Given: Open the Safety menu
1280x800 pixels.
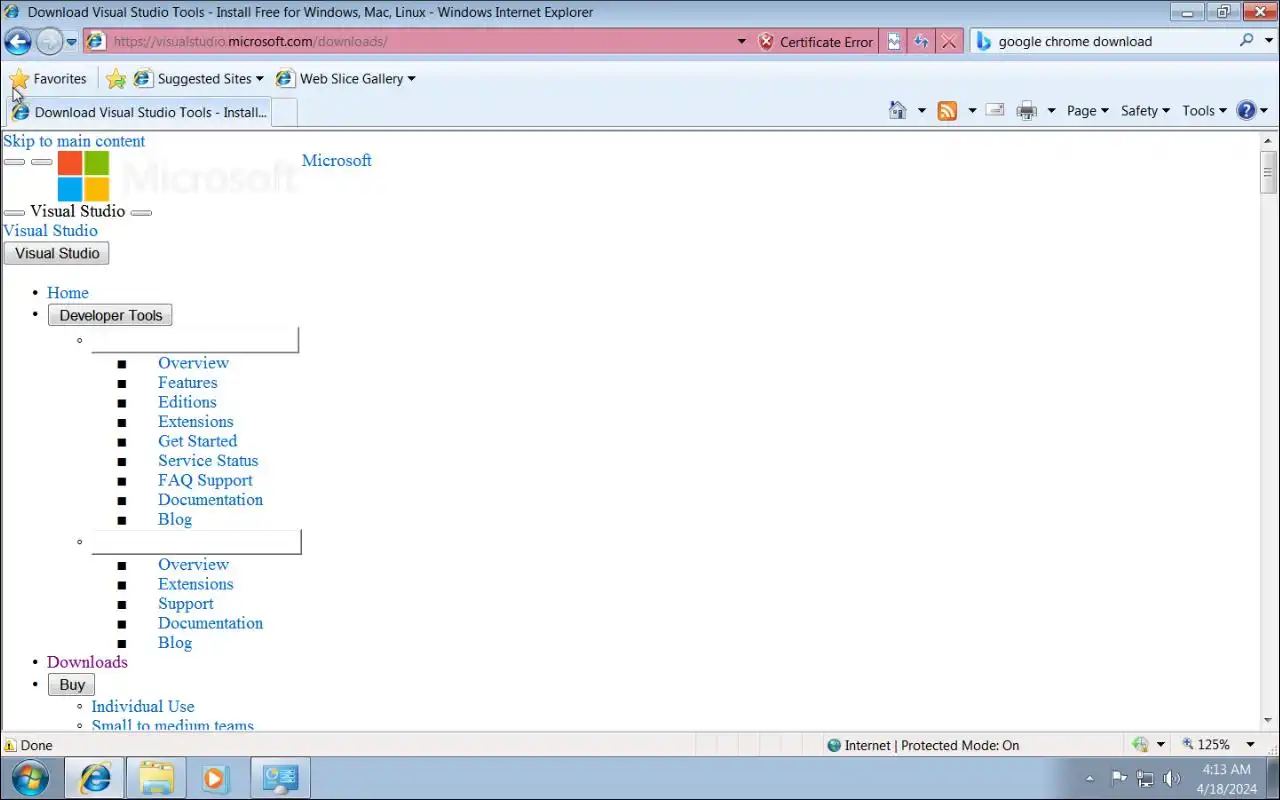Looking at the screenshot, I should coord(1145,111).
